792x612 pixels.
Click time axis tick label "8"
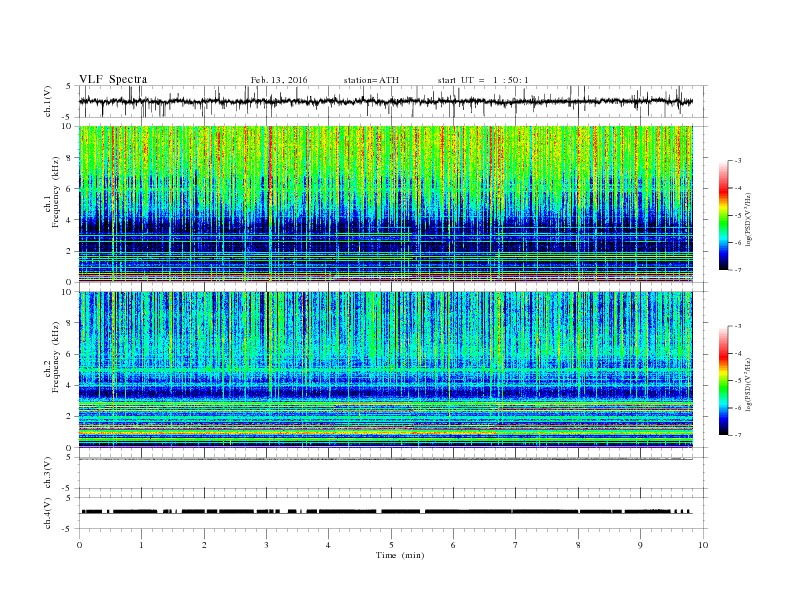point(578,545)
